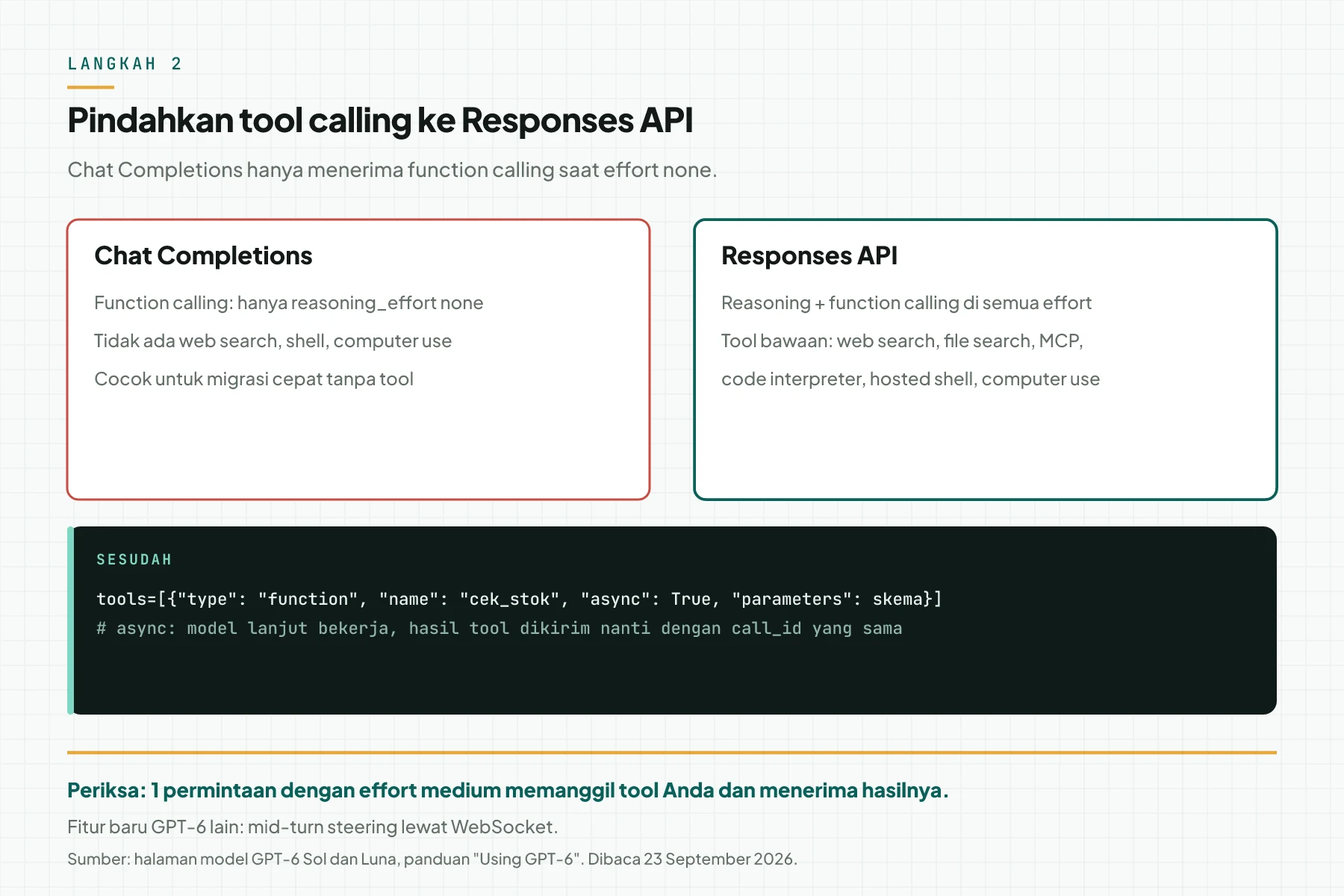Viewport: 1344px width, 896px height.
Task: Click the 'SESUDAH' code block label
Action: pyautogui.click(x=134, y=559)
